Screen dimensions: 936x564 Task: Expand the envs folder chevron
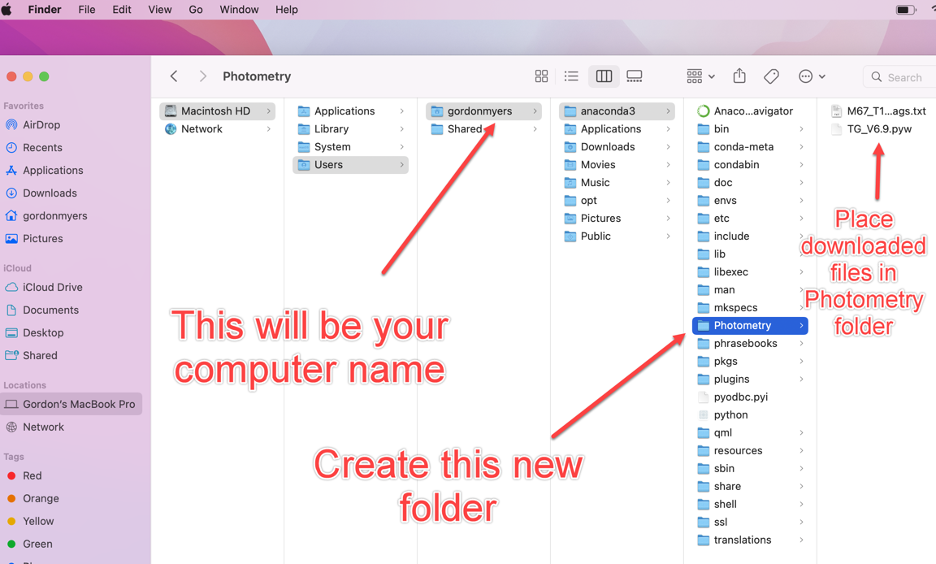801,201
